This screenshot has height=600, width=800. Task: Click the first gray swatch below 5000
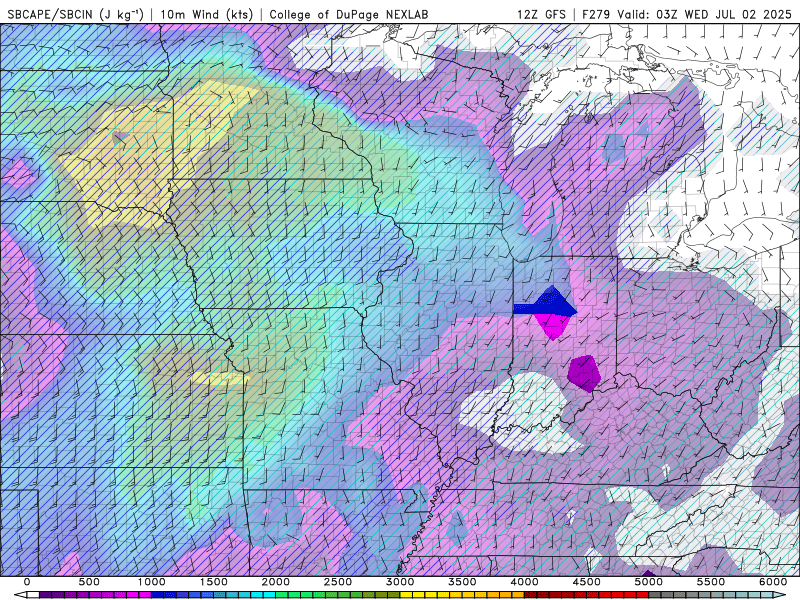[655, 595]
